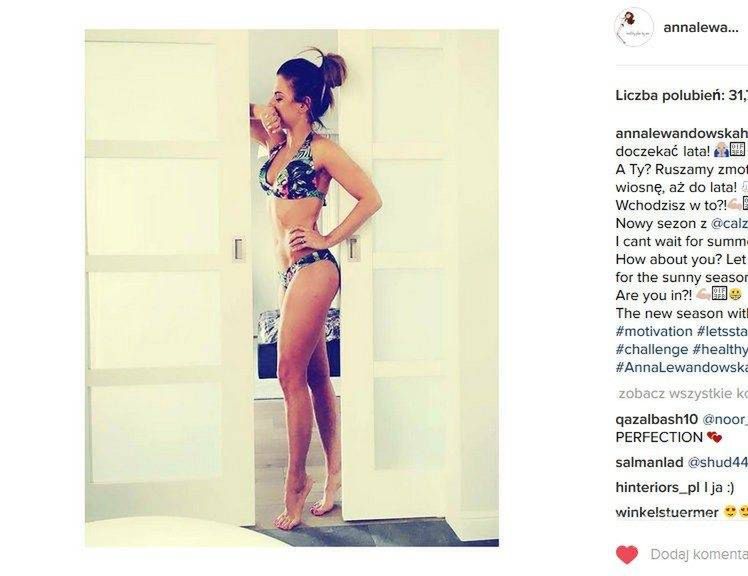This screenshot has width=748, height=576.
Task: Open the annalewandowskah caption author name
Action: pyautogui.click(x=682, y=133)
